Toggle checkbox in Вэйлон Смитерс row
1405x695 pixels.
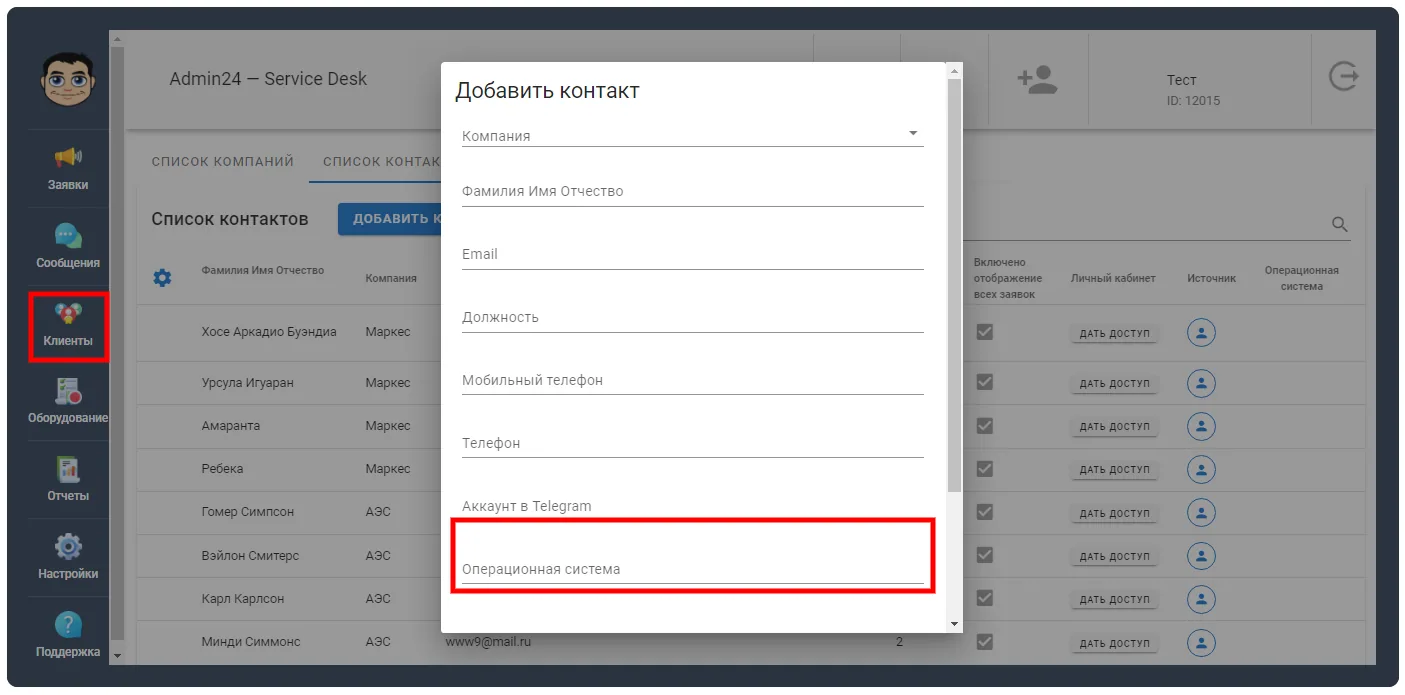point(985,555)
